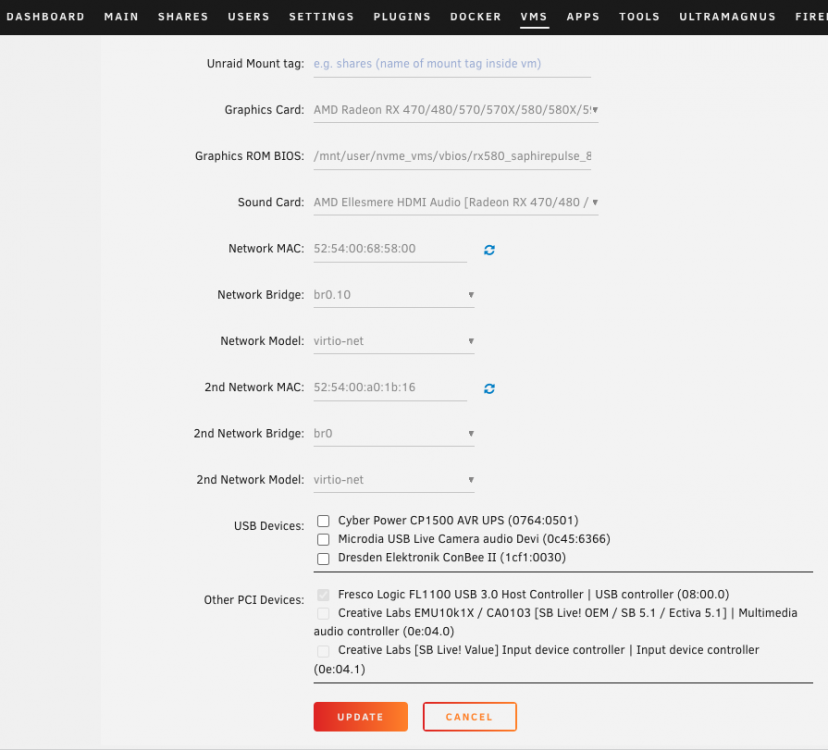Go to the Dashboard tab
This screenshot has width=828, height=750.
(45, 17)
